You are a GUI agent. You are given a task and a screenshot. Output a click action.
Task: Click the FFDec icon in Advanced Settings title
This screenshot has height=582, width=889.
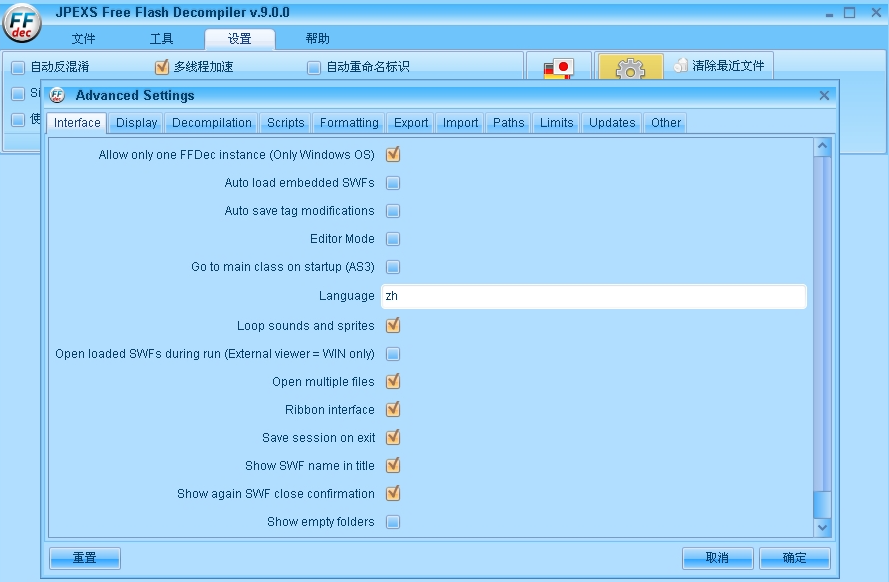(x=57, y=95)
